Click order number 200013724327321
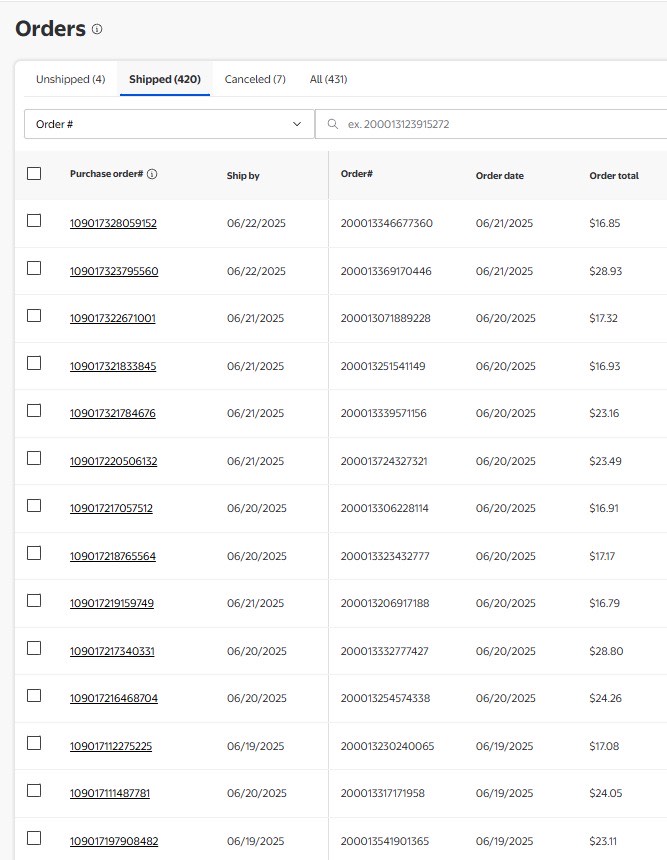667x860 pixels. click(384, 461)
